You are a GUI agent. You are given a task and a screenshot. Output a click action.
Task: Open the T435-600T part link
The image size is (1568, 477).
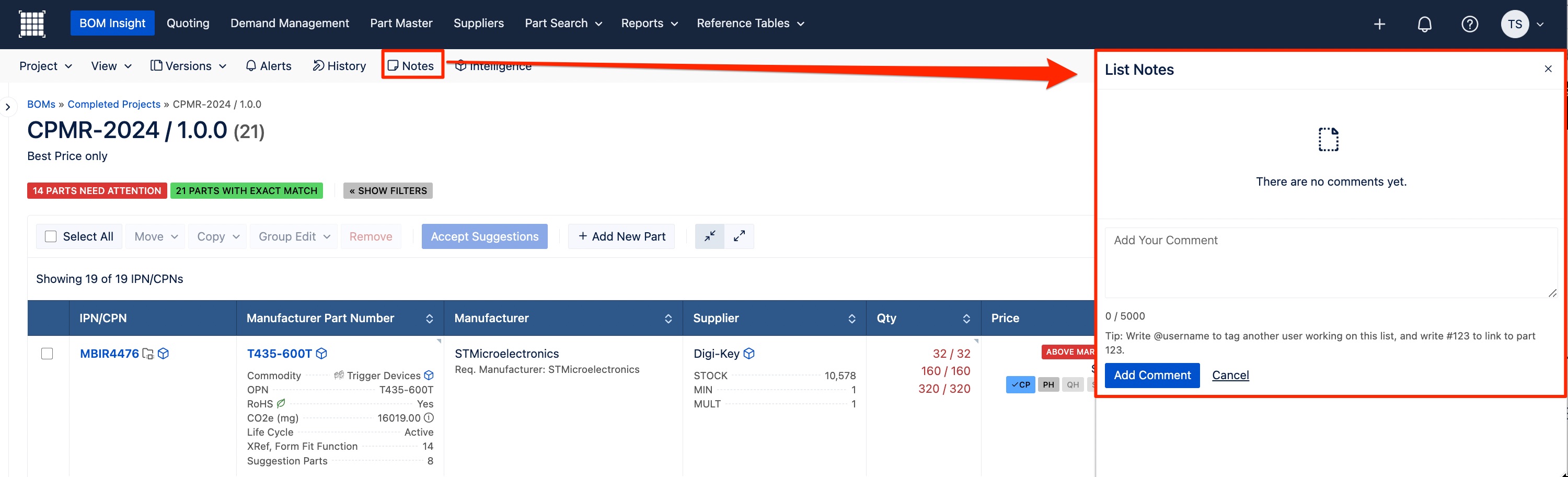click(x=280, y=354)
